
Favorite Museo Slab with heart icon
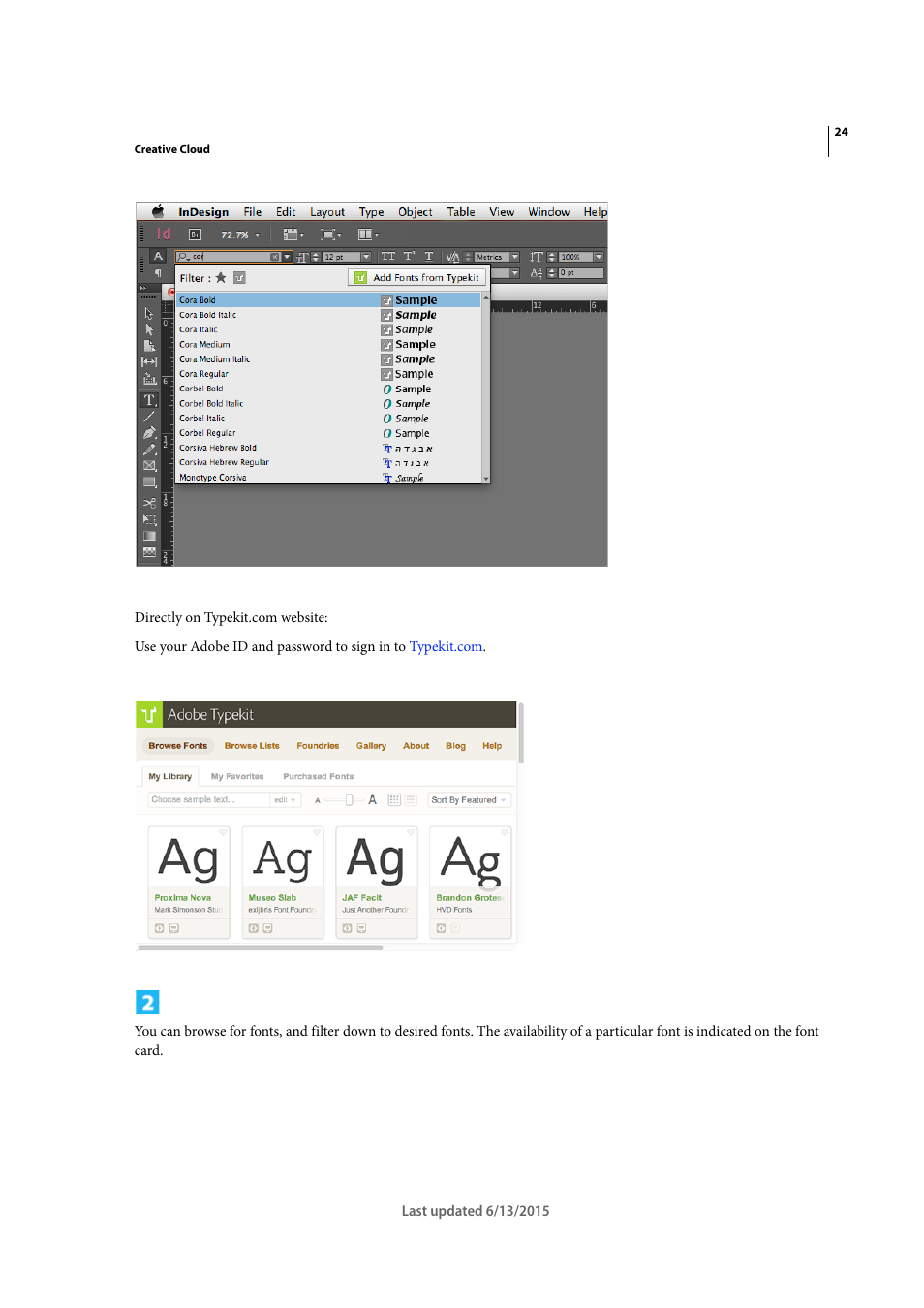point(316,832)
